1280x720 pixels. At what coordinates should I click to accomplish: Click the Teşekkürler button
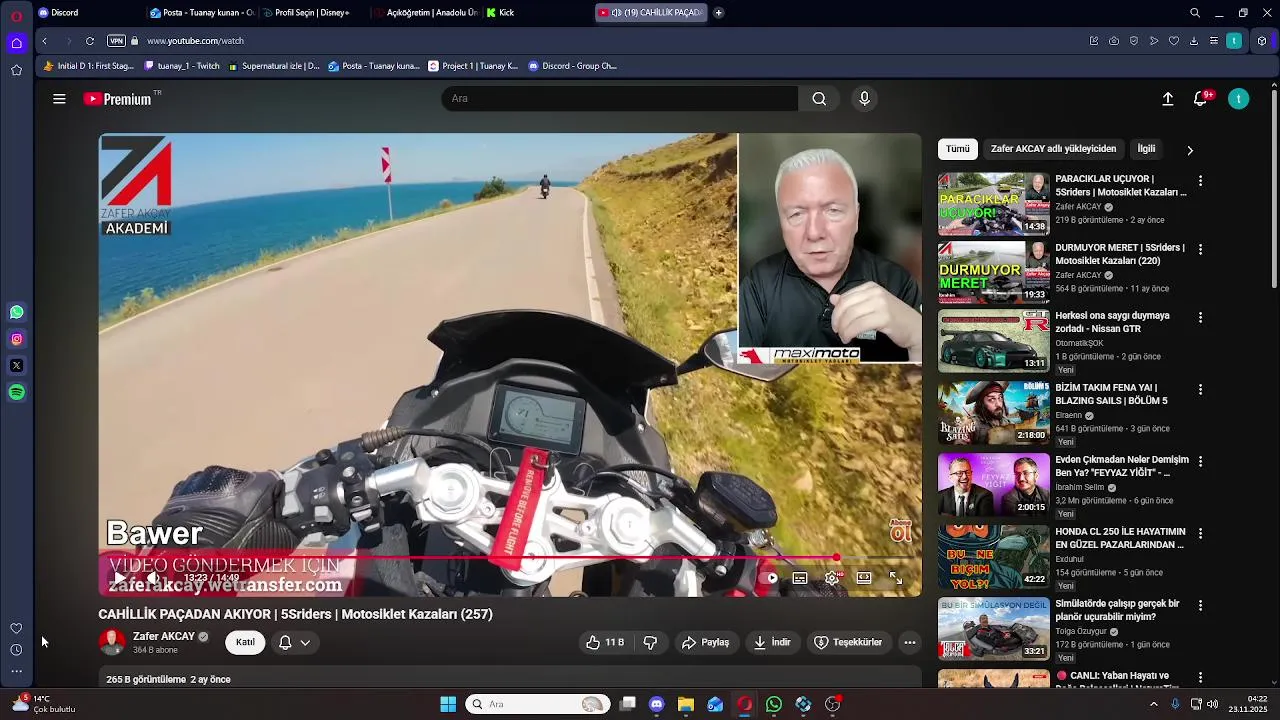(x=848, y=642)
